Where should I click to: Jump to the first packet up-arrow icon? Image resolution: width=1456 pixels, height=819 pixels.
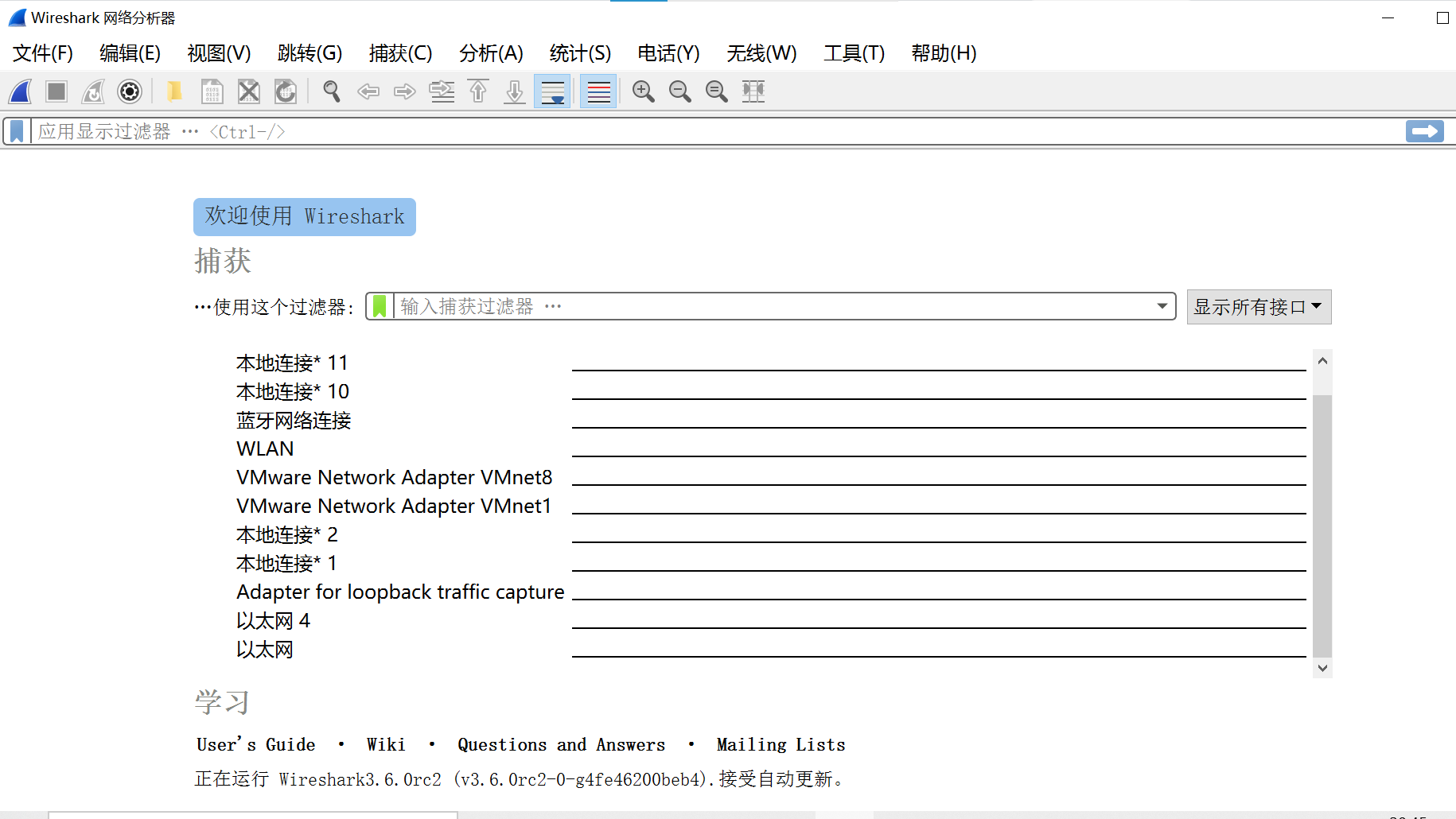[478, 91]
